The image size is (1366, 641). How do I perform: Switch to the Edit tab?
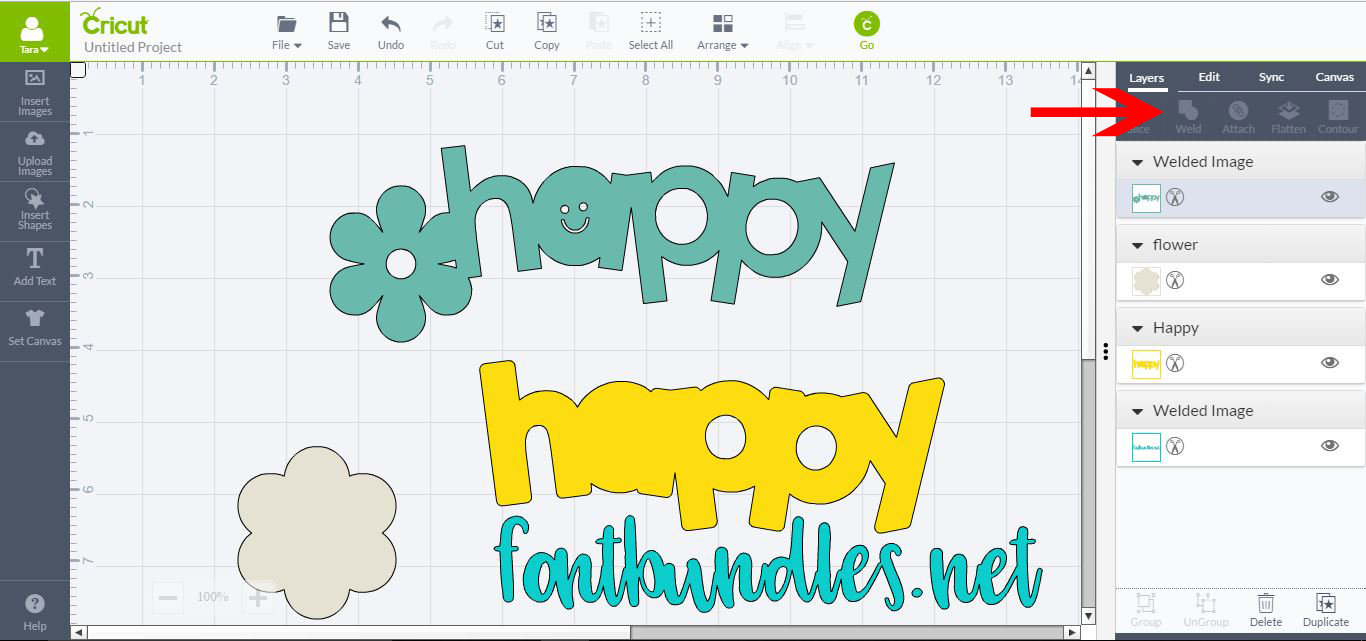coord(1209,77)
